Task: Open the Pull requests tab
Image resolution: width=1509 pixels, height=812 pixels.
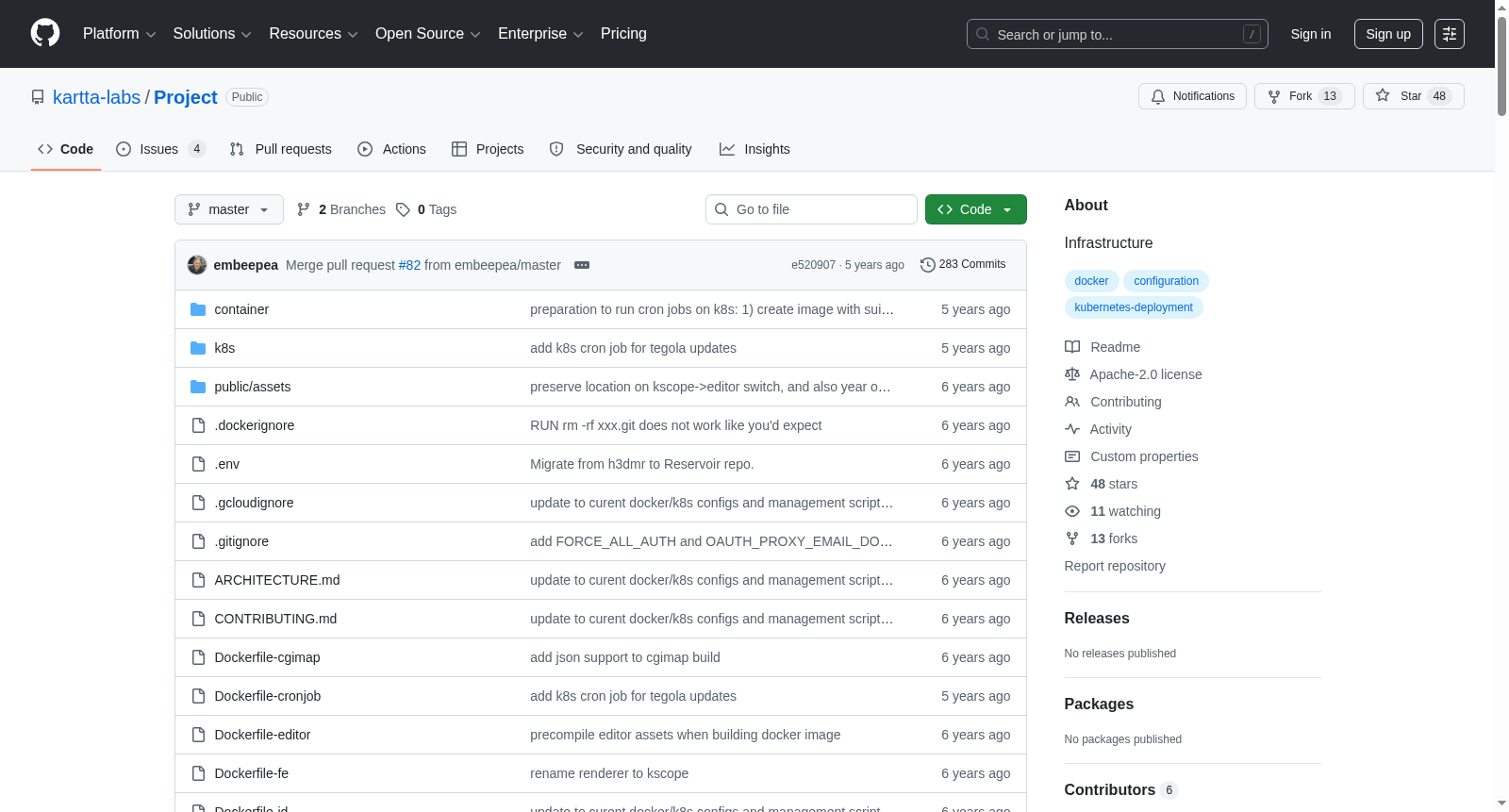Action: [281, 149]
